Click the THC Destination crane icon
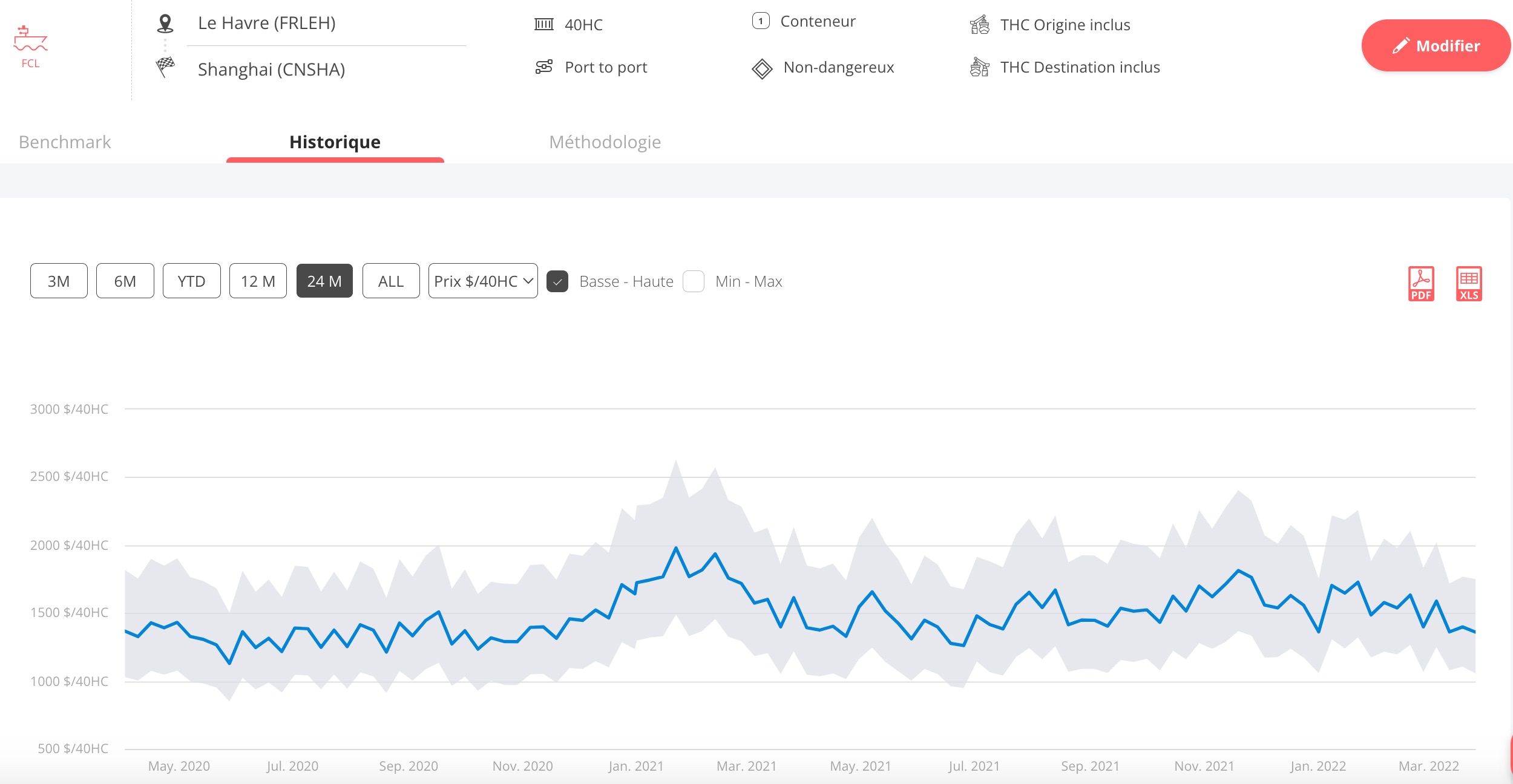The height and width of the screenshot is (784, 1513). pos(980,67)
